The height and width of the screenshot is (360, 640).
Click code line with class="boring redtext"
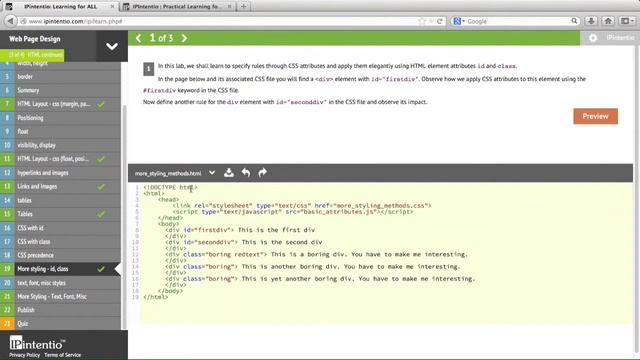[316, 255]
